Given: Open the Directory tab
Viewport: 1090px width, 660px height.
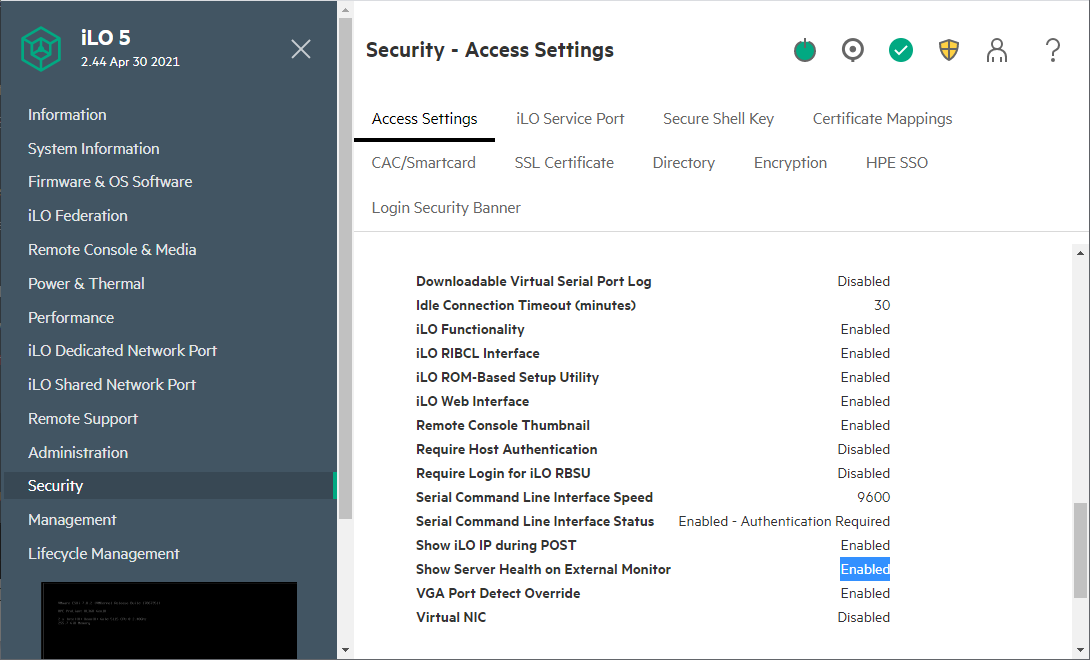Looking at the screenshot, I should click(x=683, y=163).
